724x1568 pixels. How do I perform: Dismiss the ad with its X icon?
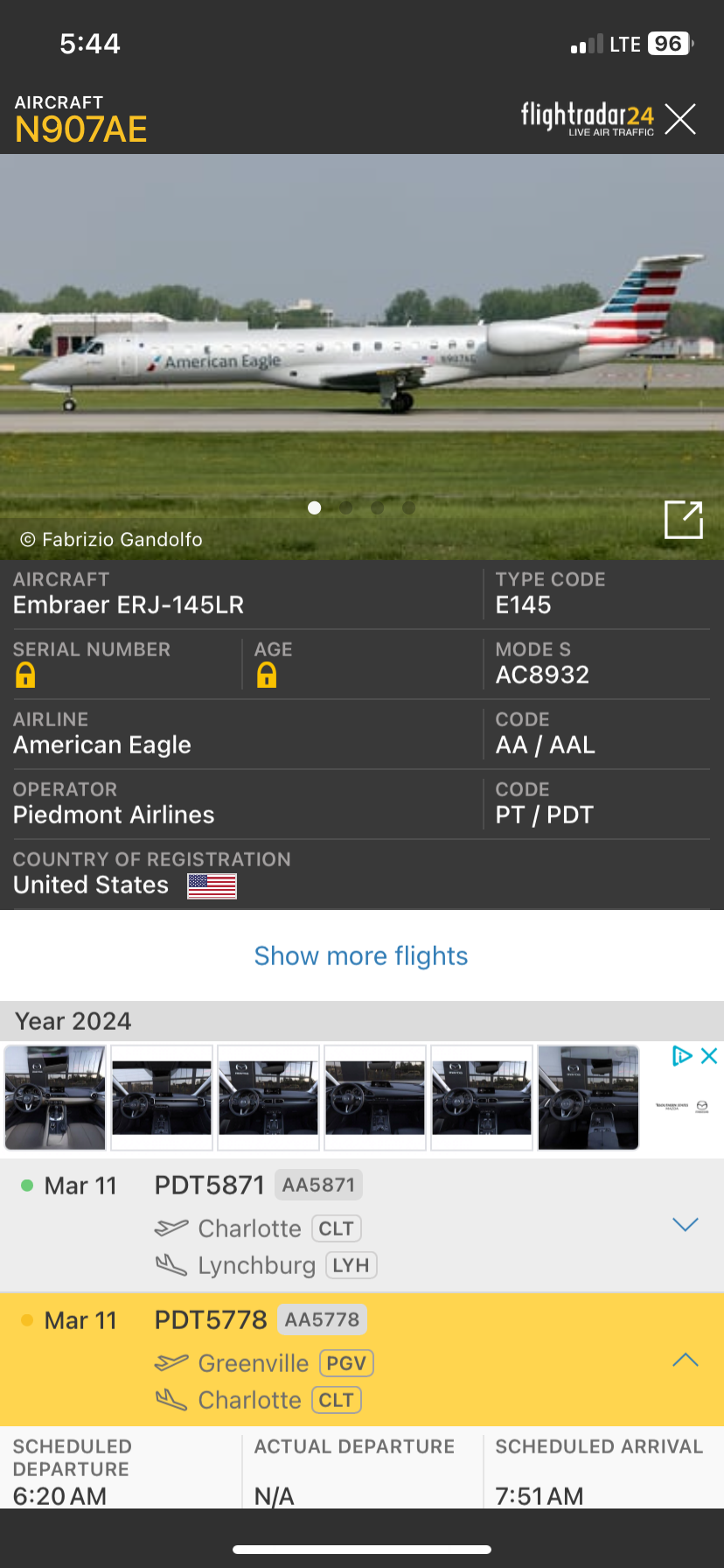click(709, 1056)
